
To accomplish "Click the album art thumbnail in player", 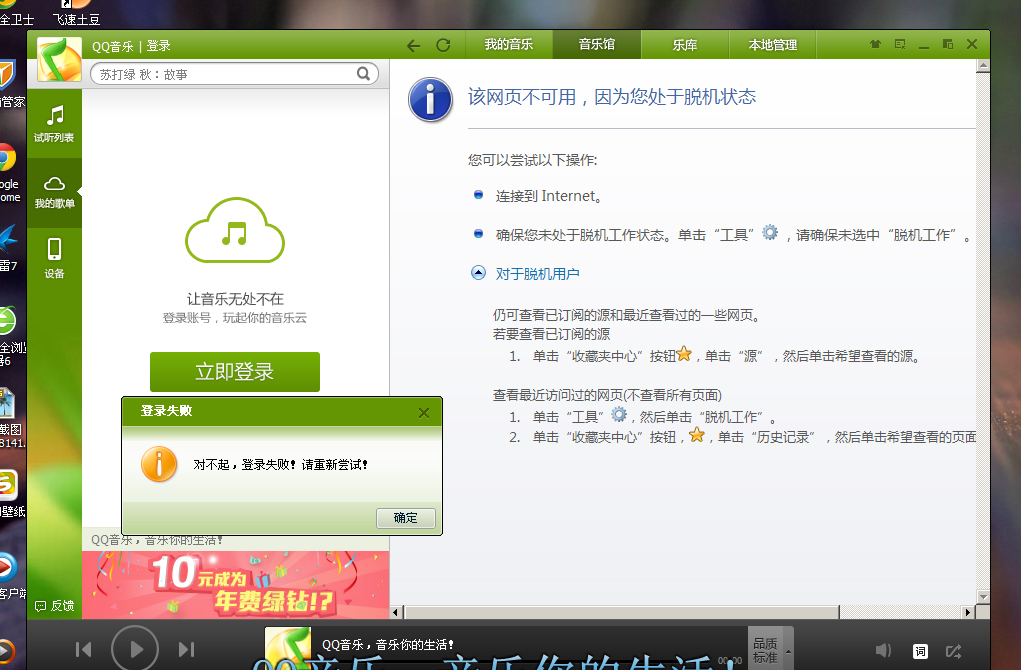I will click(x=288, y=649).
